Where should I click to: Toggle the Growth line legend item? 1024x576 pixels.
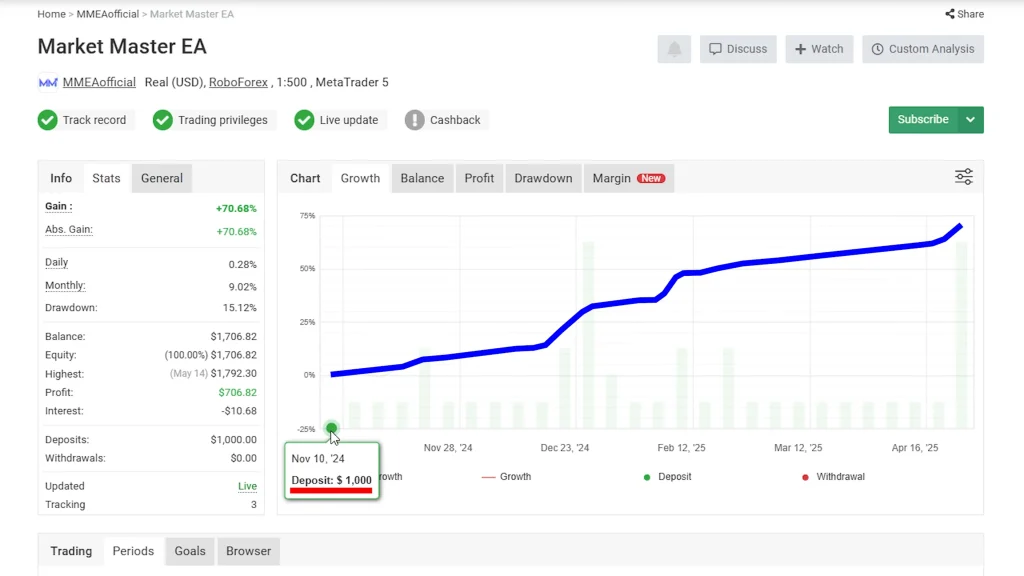[506, 477]
